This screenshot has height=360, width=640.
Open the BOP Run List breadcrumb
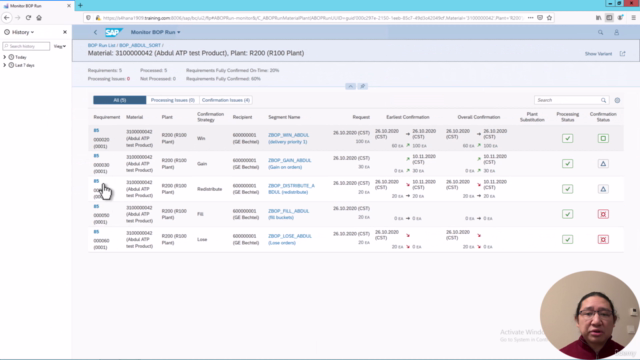[x=102, y=45]
